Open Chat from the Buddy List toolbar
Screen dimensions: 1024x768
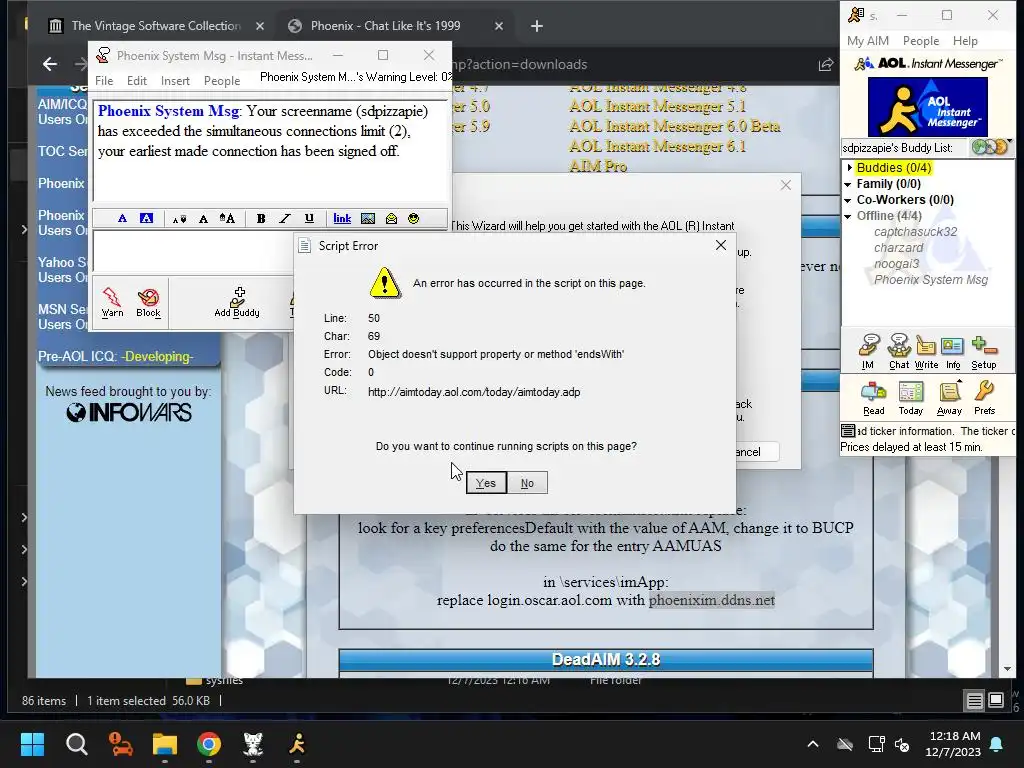pos(899,352)
